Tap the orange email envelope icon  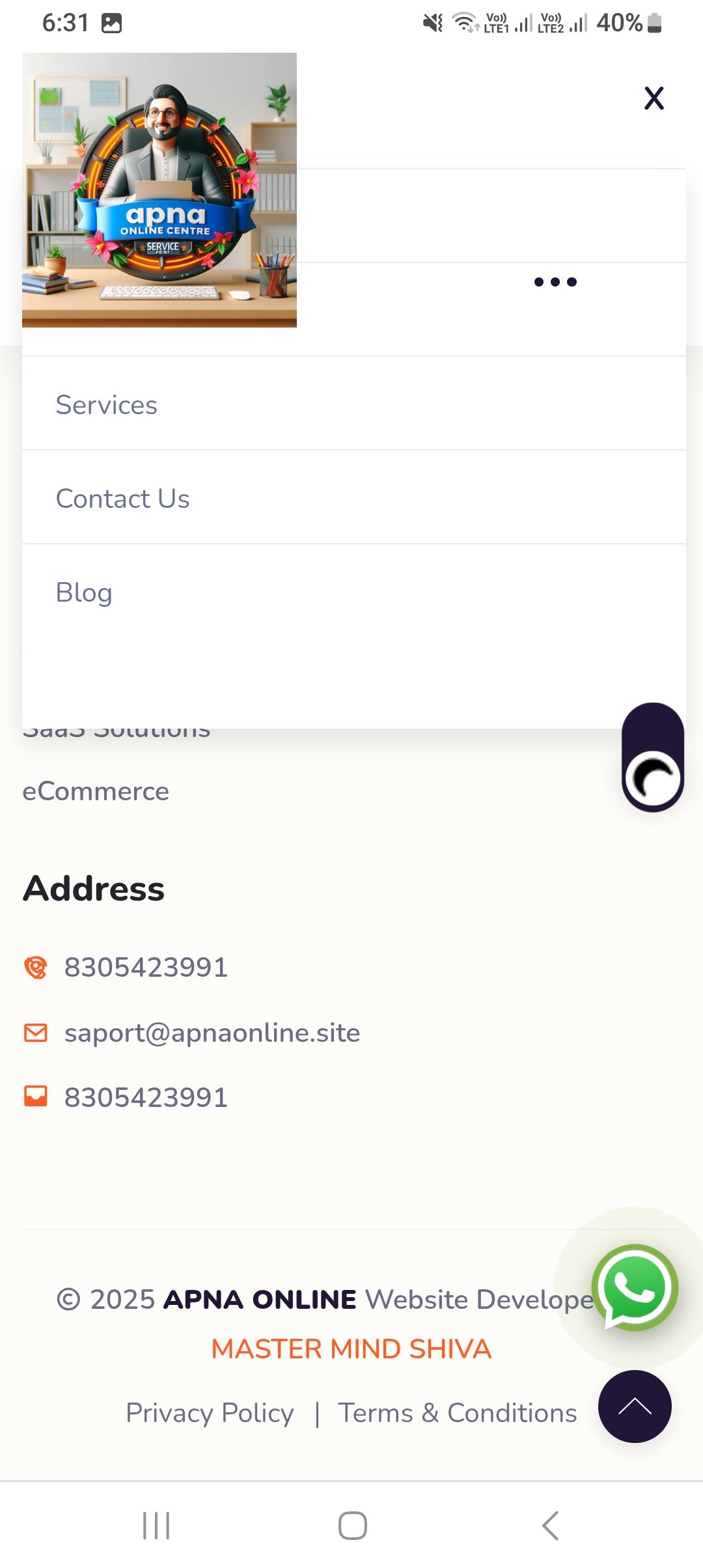[36, 1033]
